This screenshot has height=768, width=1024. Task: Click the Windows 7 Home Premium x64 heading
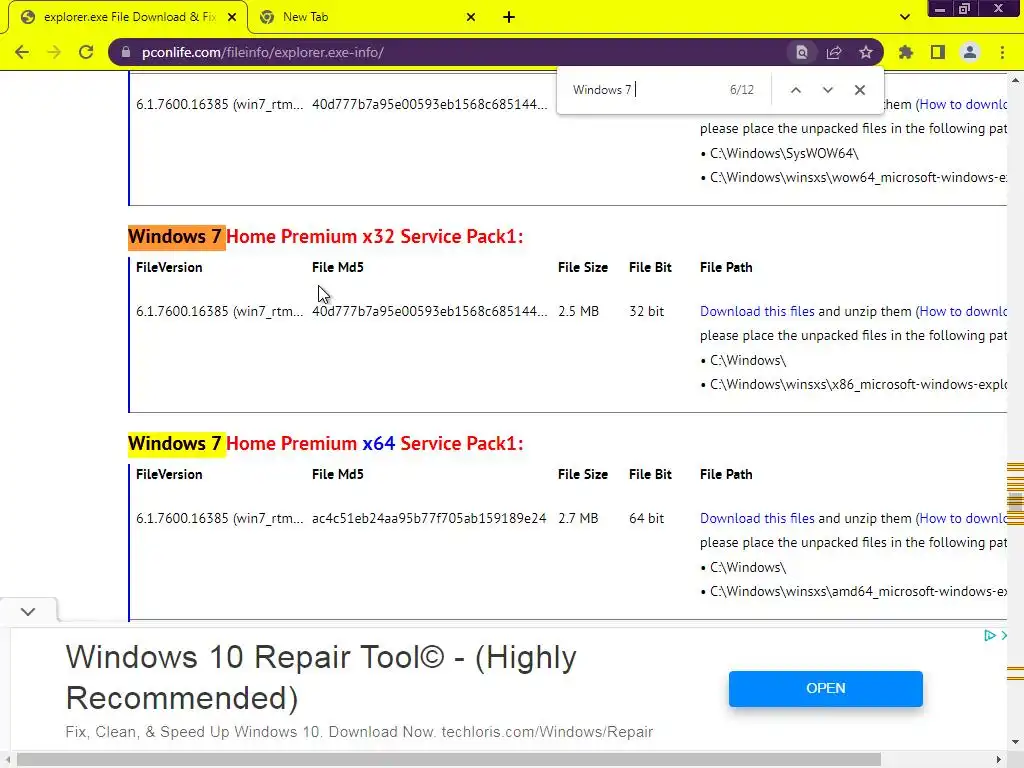pos(326,443)
